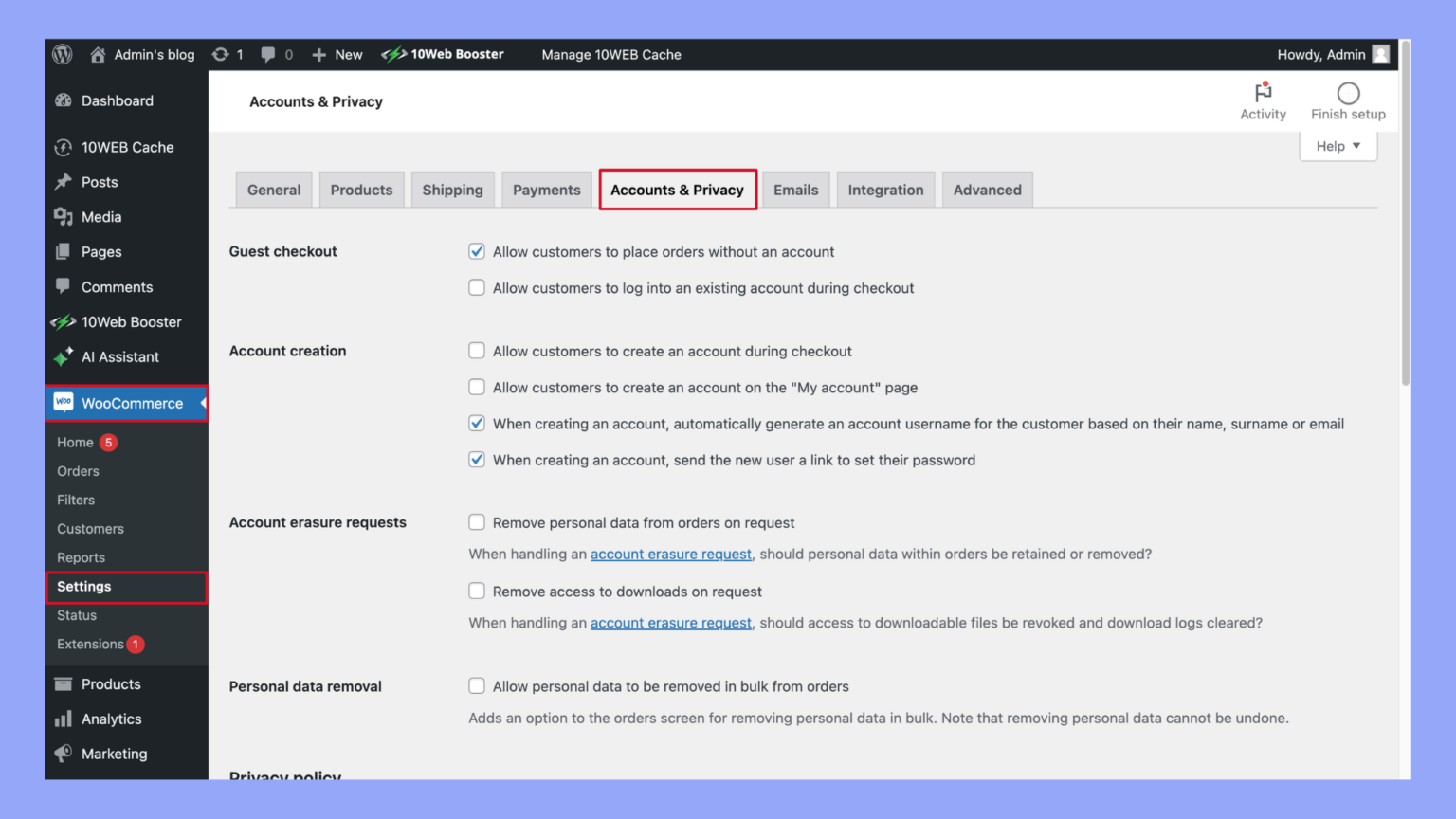Screen dimensions: 1456x819
Task: Select the Media library icon
Action: tap(64, 216)
